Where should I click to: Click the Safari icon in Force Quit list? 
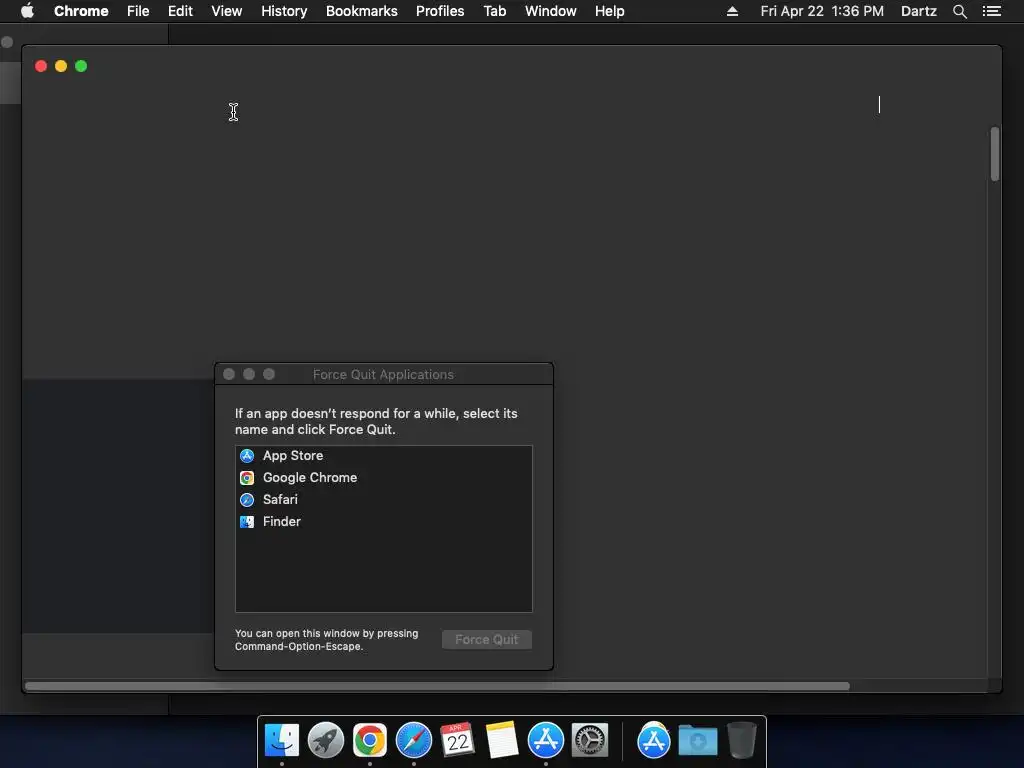[247, 500]
